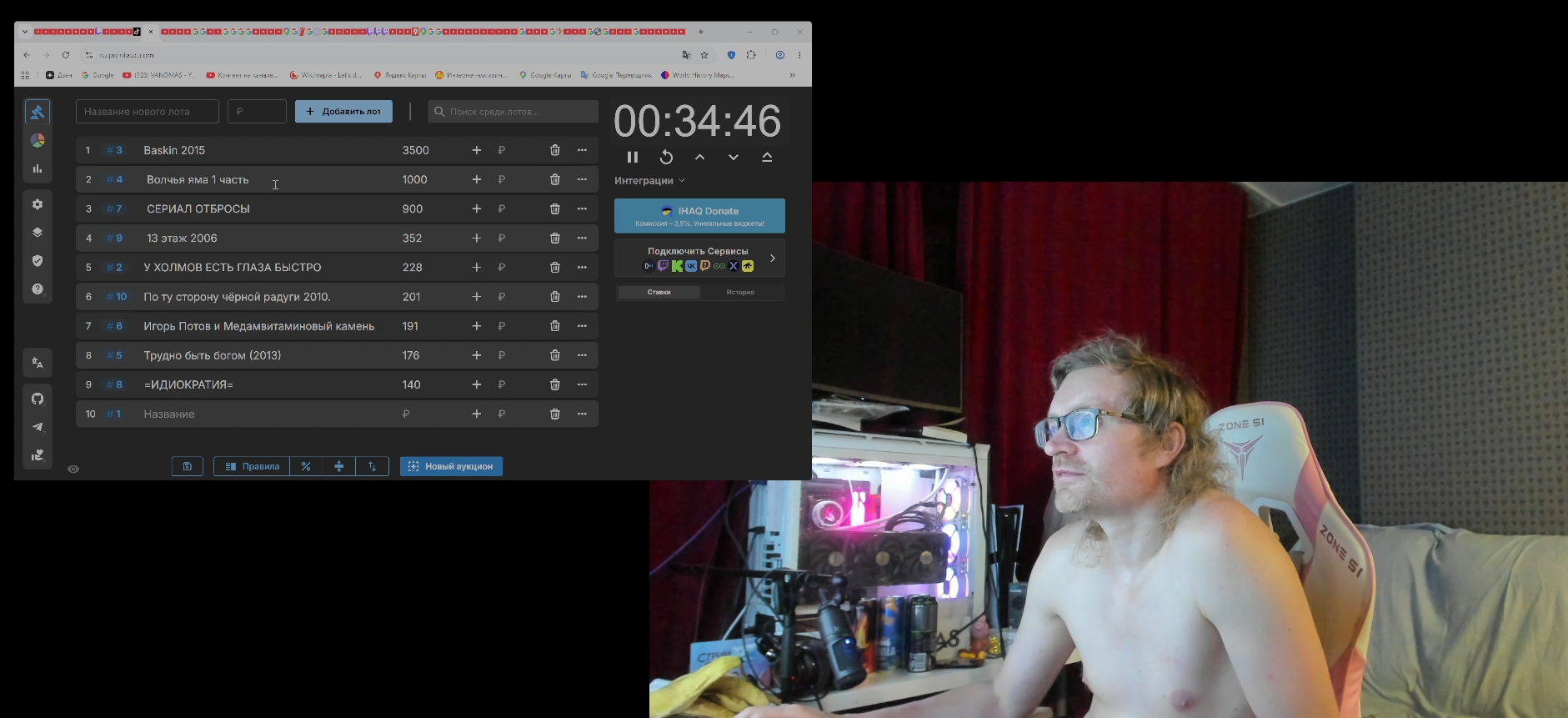Click the percent button in bottom toolbar
The image size is (1568, 718).
coord(306,466)
